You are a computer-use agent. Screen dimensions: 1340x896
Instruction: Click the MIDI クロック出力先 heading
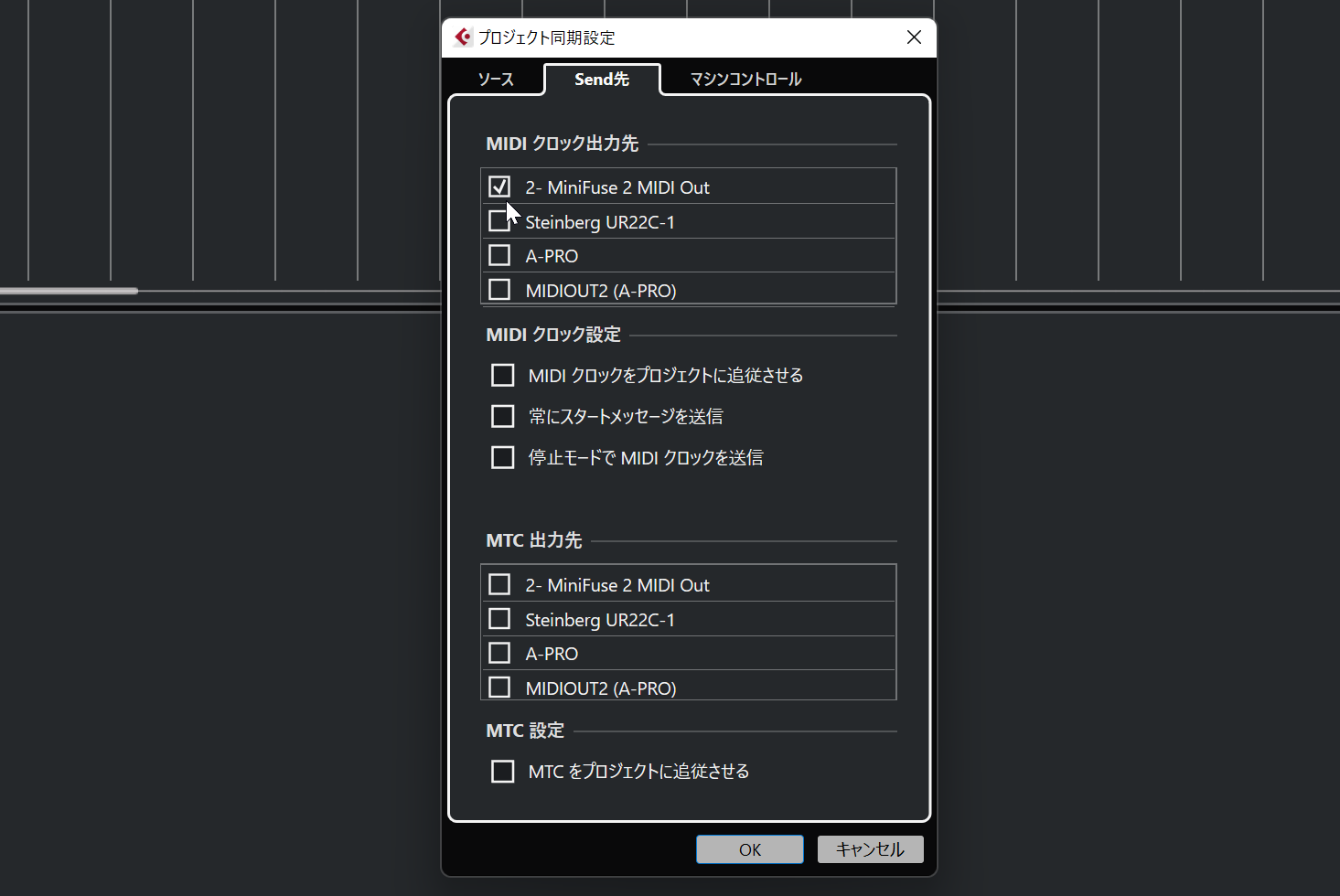tap(563, 144)
